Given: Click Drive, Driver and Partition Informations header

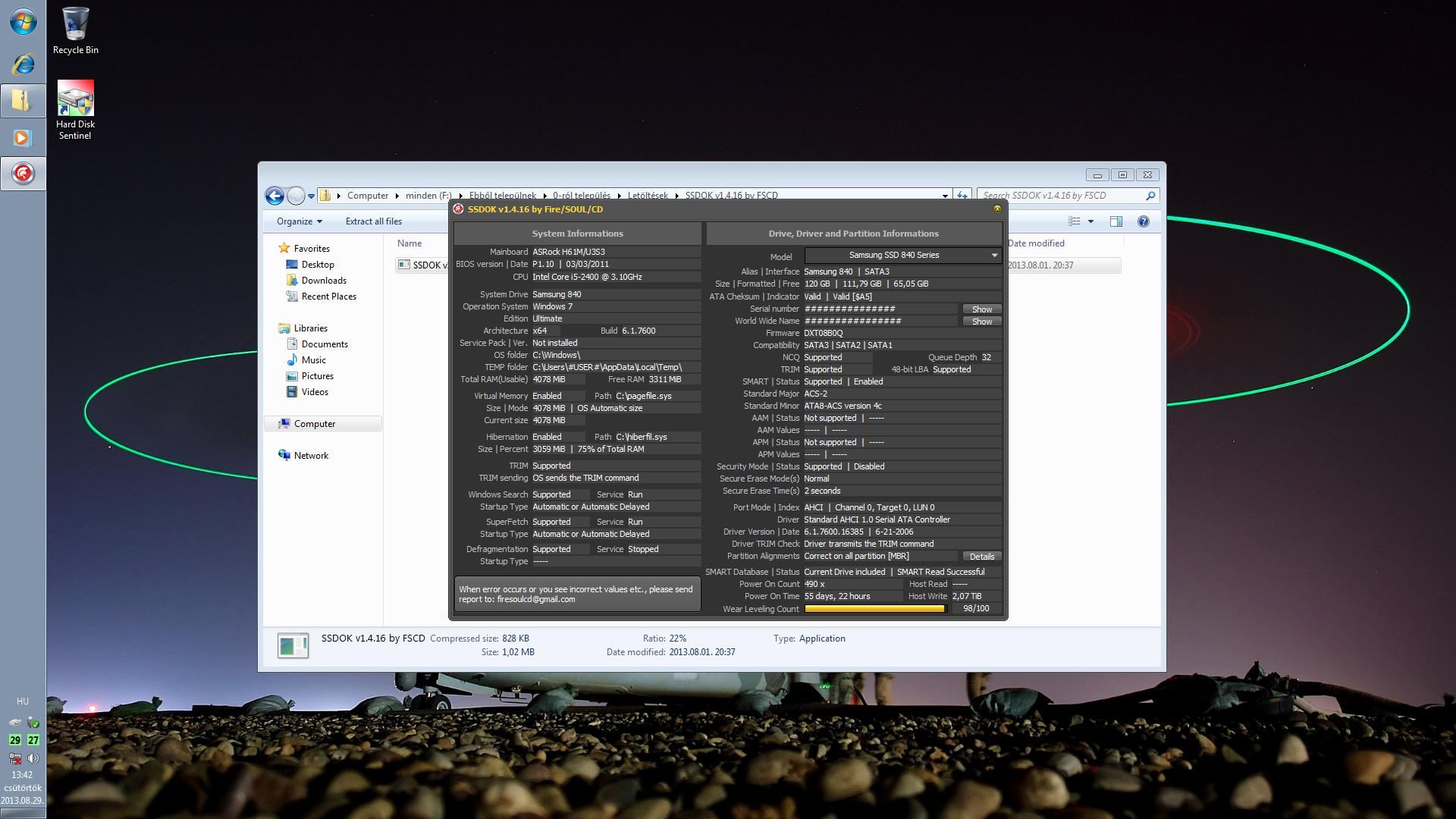Looking at the screenshot, I should [853, 234].
